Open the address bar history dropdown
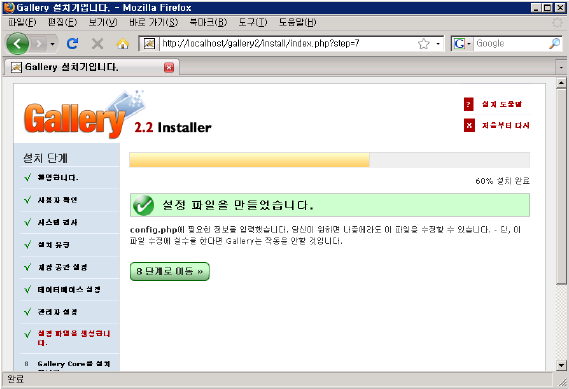The height and width of the screenshot is (389, 569). (x=438, y=44)
